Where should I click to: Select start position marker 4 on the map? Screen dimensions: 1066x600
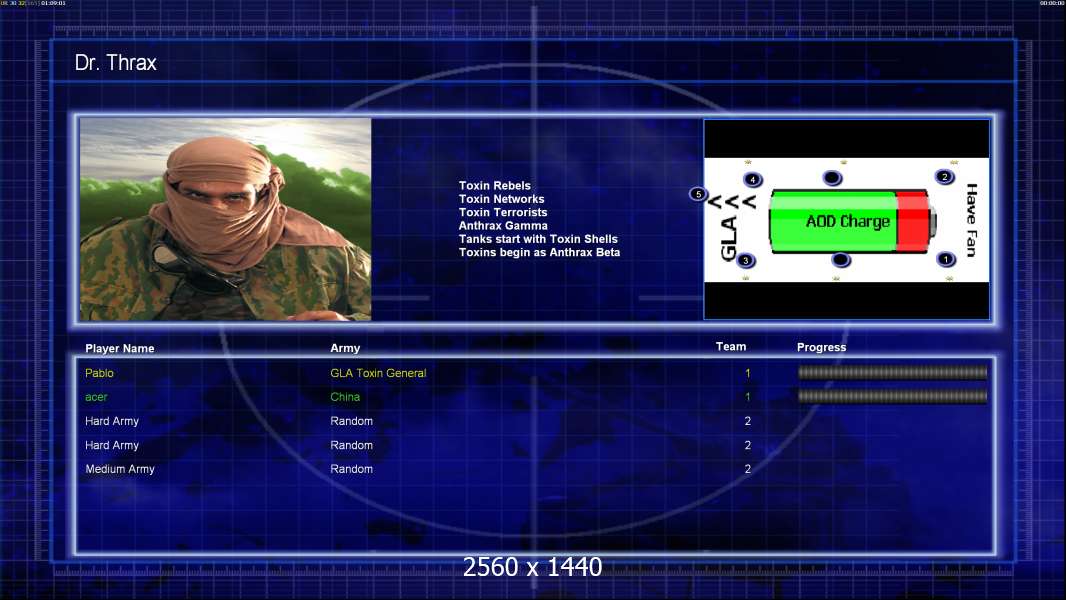tap(753, 179)
